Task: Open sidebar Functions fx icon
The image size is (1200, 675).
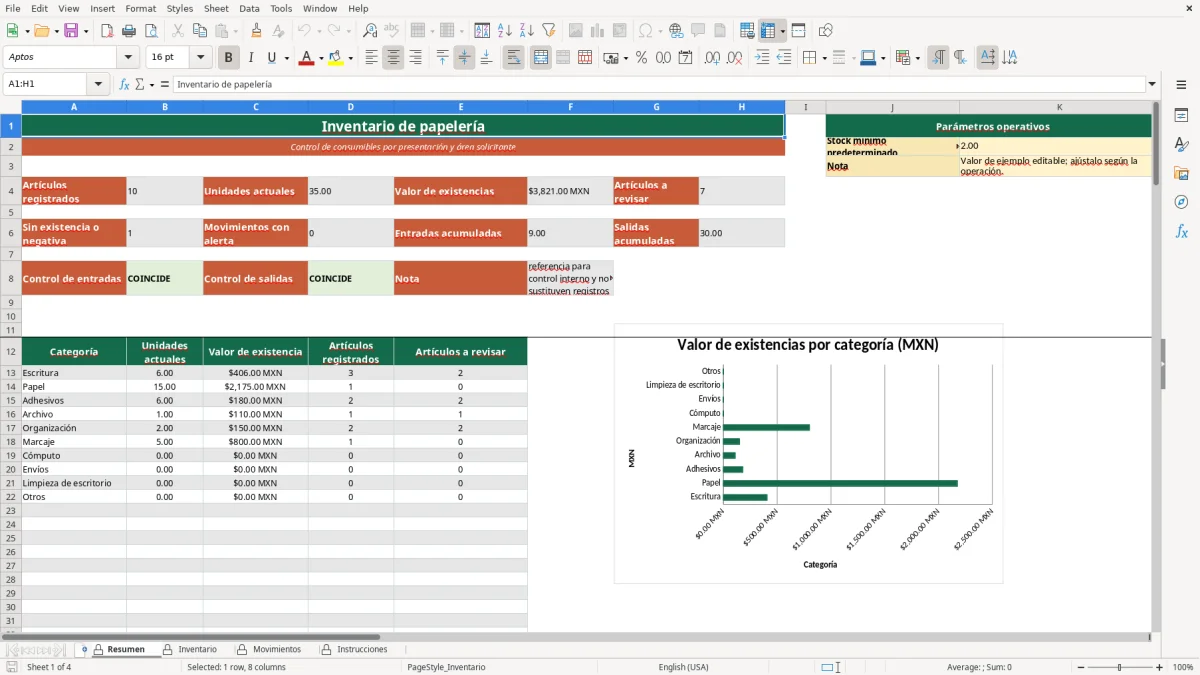Action: pos(1181,231)
